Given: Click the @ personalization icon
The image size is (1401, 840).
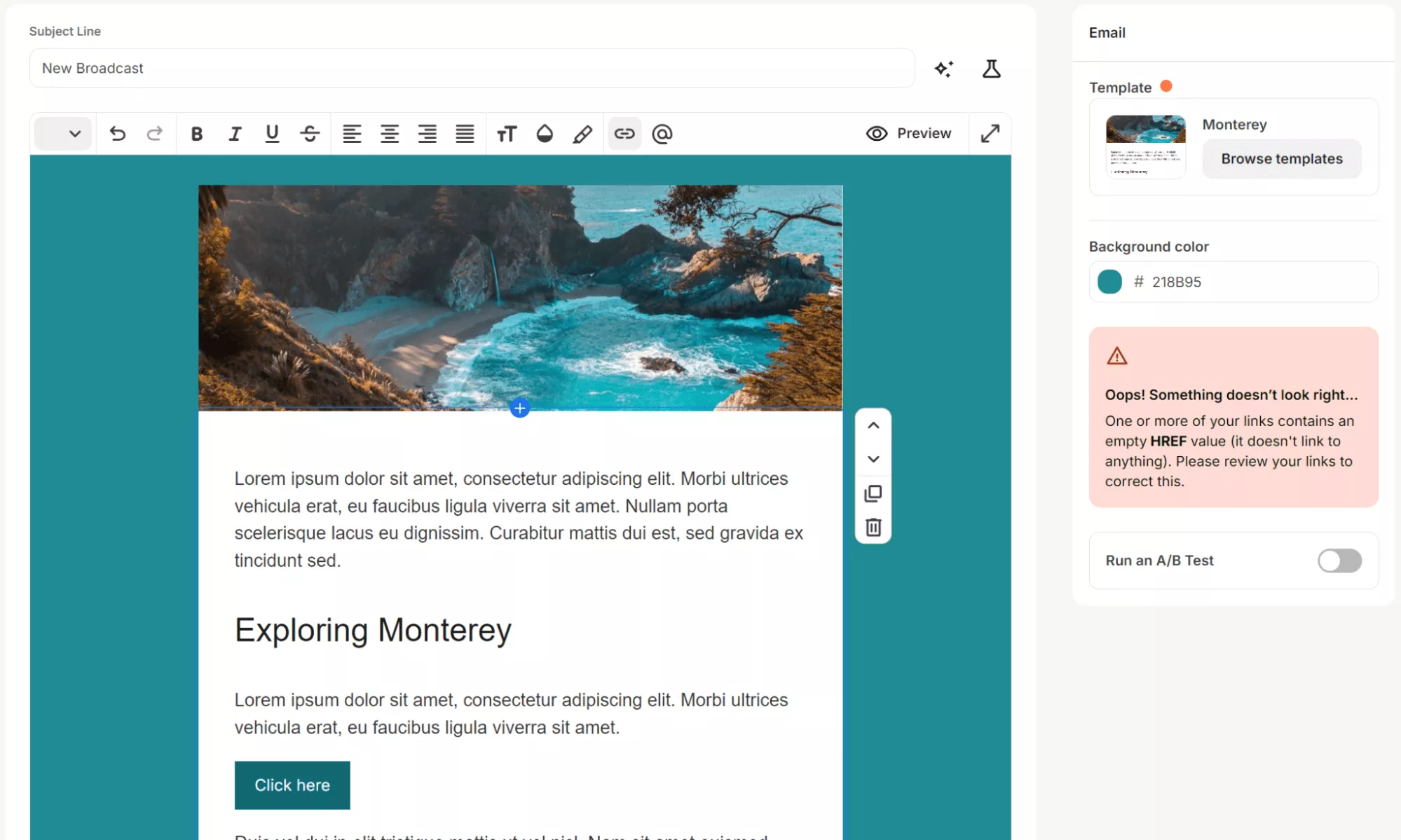Looking at the screenshot, I should [x=662, y=134].
